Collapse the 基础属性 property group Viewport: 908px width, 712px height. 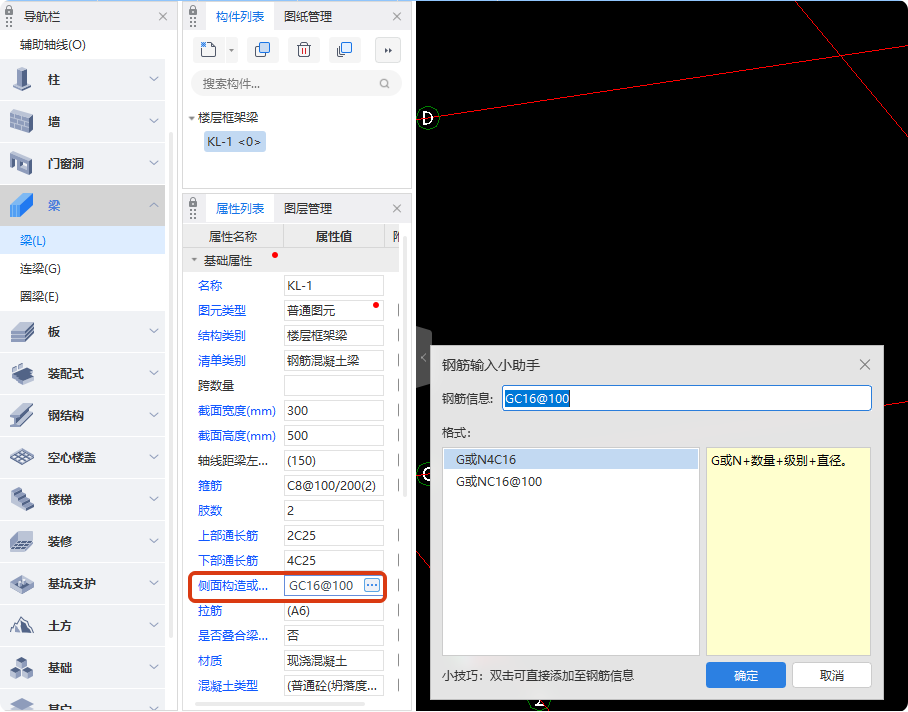pos(194,258)
